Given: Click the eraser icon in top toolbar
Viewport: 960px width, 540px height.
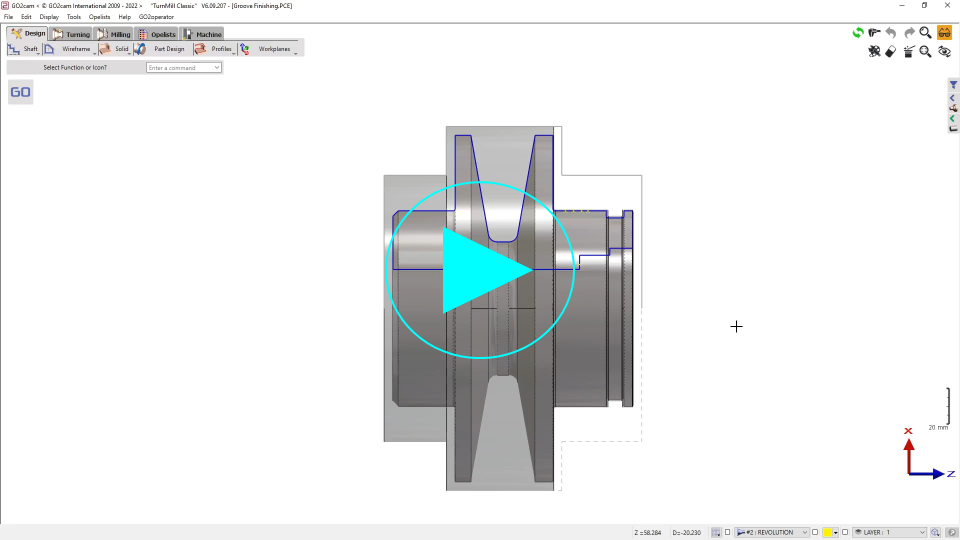Looking at the screenshot, I should coord(891,52).
